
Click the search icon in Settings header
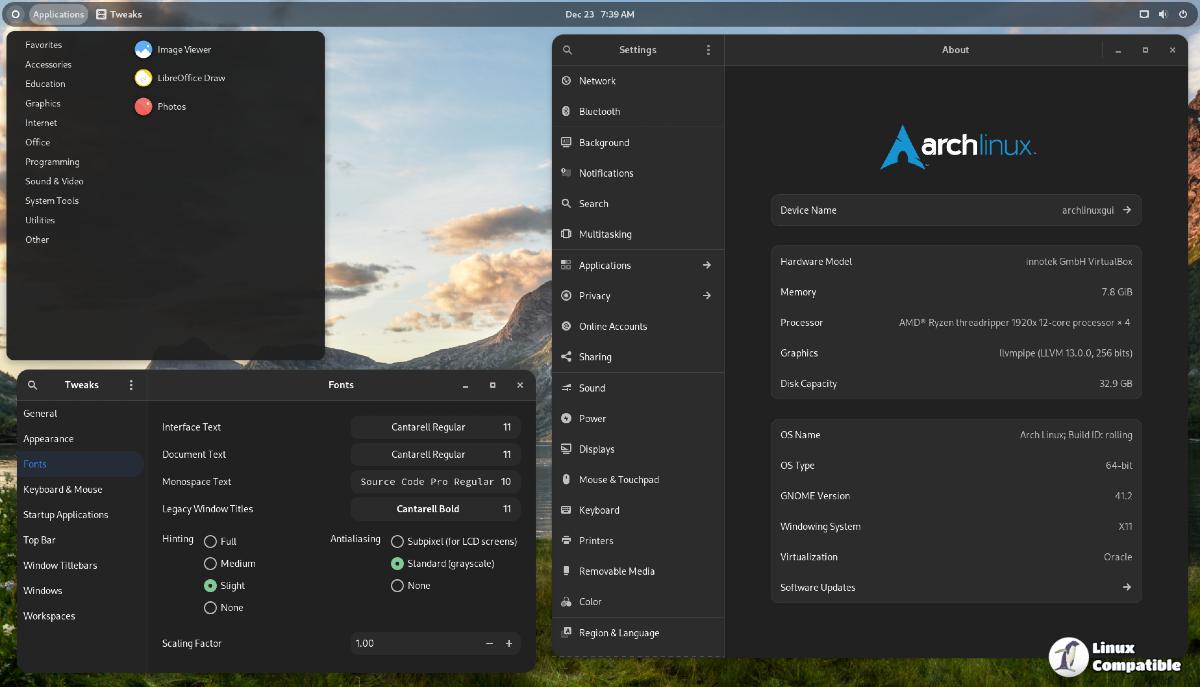[x=567, y=50]
